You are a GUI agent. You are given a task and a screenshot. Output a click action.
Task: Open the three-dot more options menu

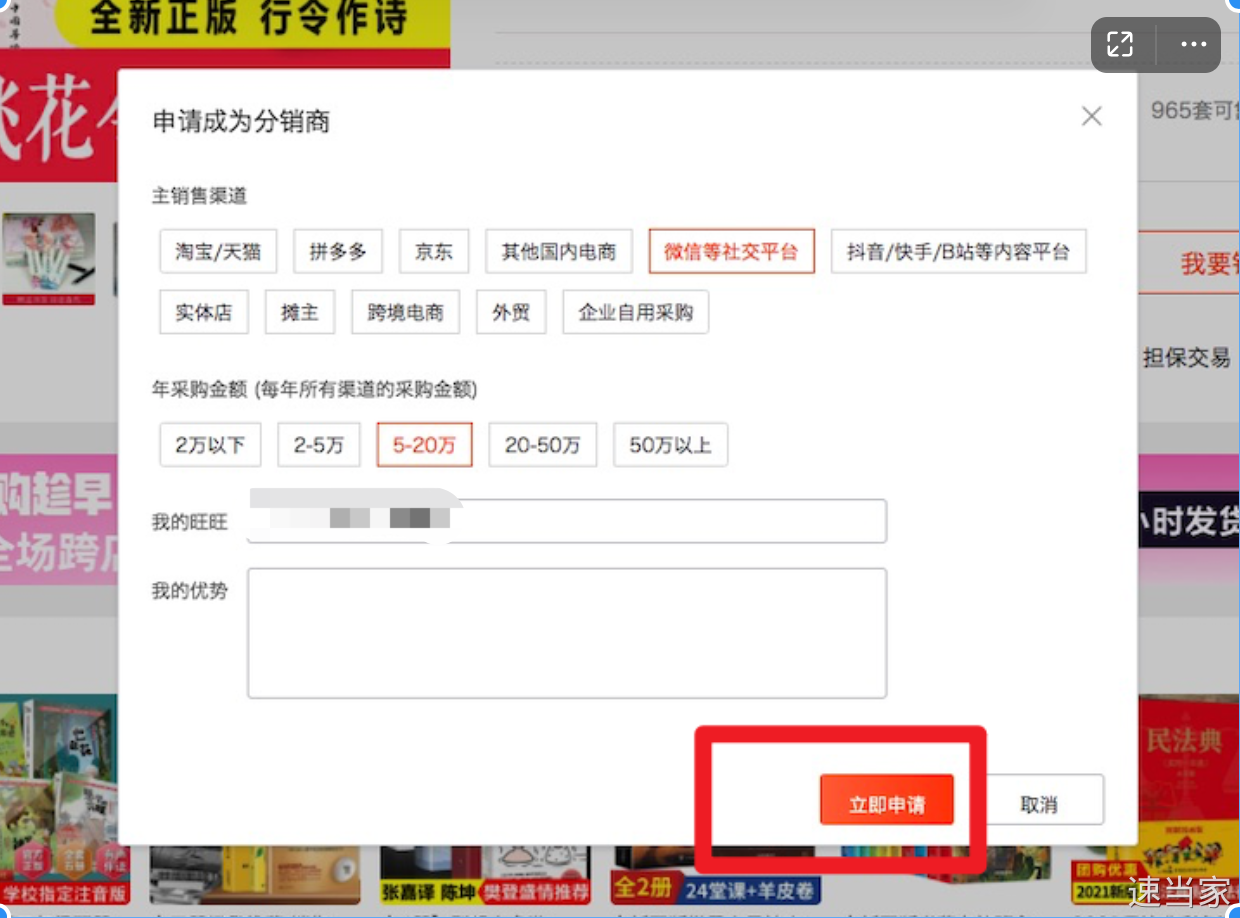point(1194,44)
